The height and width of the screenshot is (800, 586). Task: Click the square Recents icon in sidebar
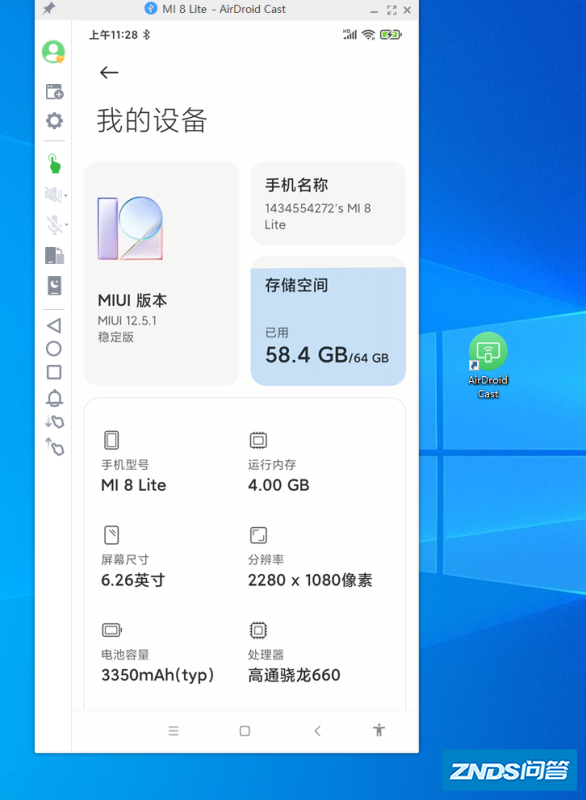tap(54, 372)
